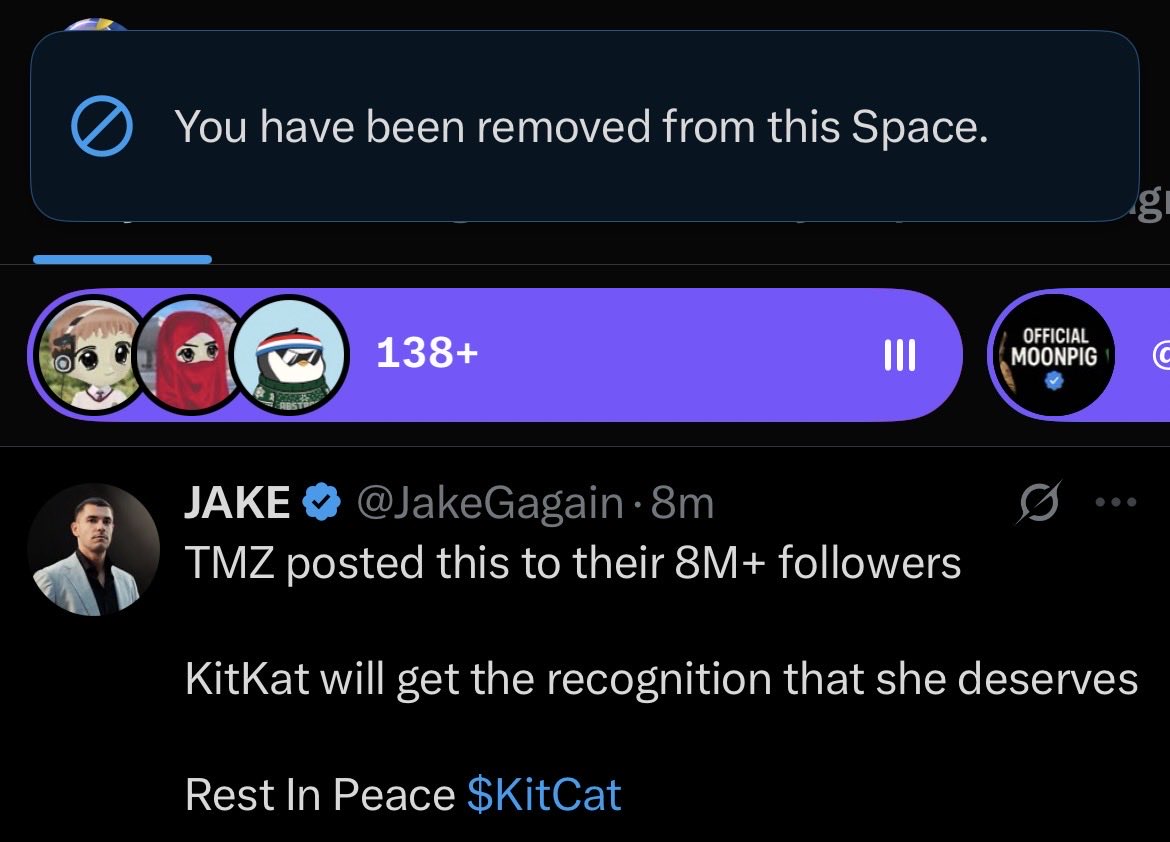Open Grok icon on JAKE's post

[x=1037, y=502]
